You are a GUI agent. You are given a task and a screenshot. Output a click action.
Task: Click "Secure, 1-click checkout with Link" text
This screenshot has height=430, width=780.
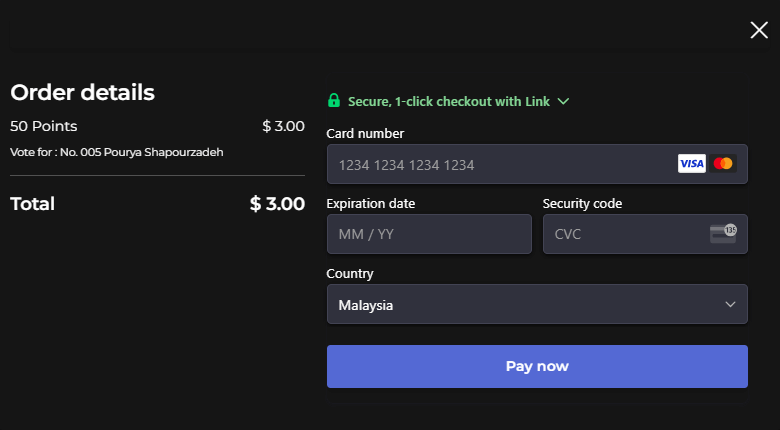coord(449,101)
